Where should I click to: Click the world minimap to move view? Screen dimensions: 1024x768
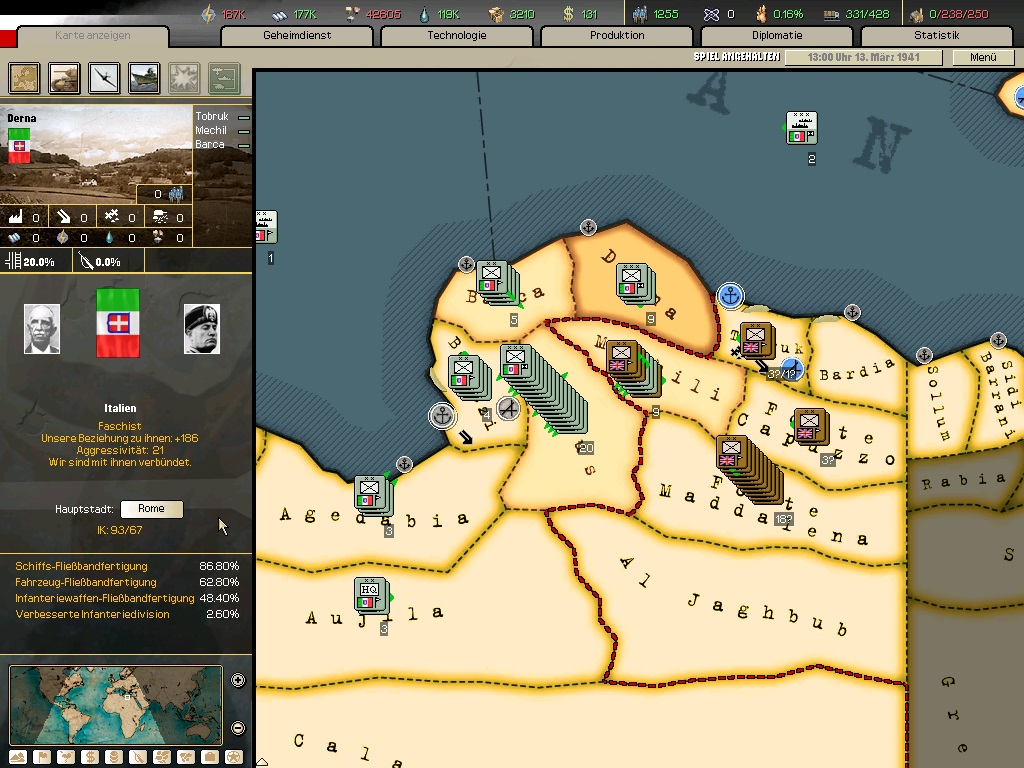tap(116, 704)
